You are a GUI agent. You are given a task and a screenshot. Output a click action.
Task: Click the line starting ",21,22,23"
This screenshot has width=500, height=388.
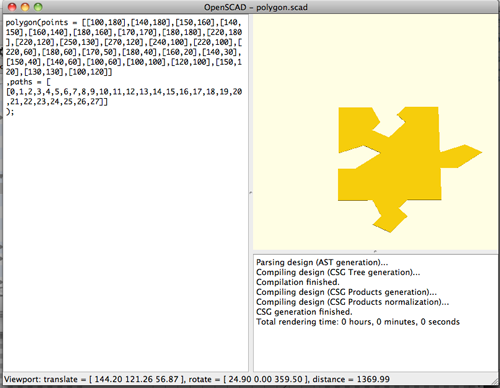coord(57,102)
